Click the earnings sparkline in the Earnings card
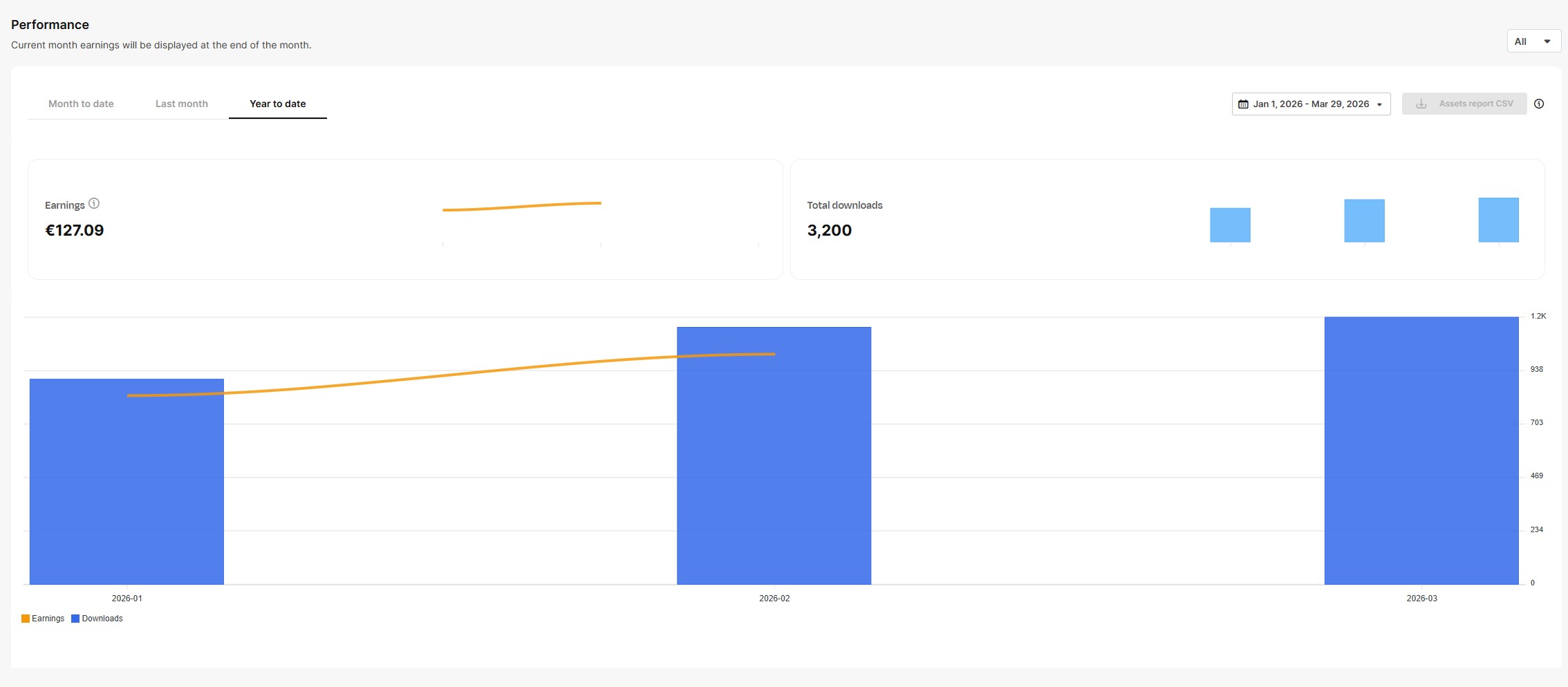1568x687 pixels. [x=522, y=205]
